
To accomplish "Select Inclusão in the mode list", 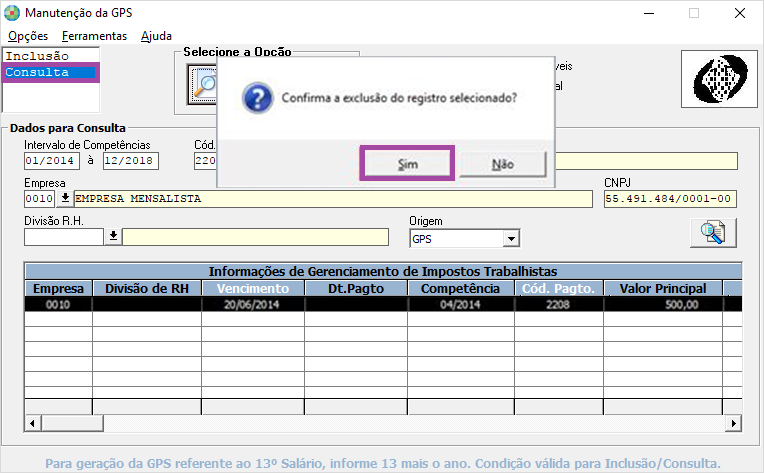I will tap(51, 56).
